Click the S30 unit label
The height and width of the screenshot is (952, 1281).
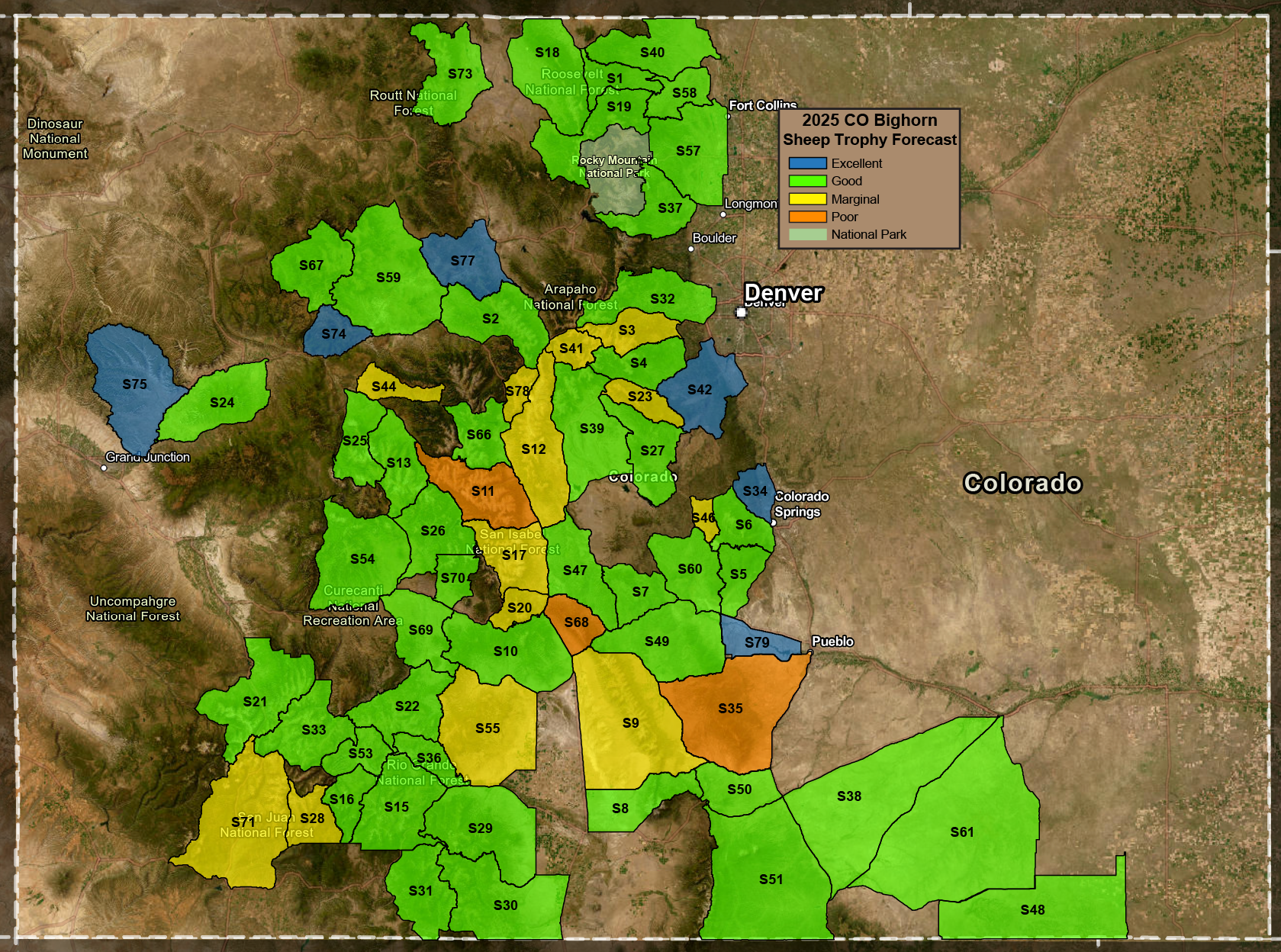(x=505, y=905)
